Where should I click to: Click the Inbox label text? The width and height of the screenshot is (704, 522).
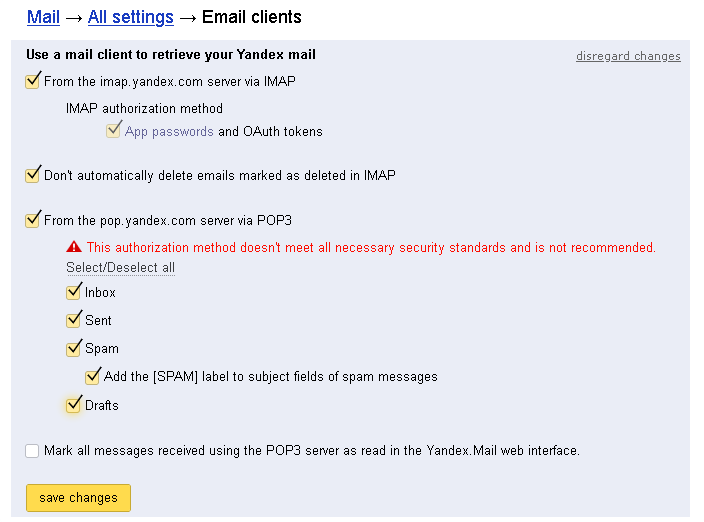100,293
